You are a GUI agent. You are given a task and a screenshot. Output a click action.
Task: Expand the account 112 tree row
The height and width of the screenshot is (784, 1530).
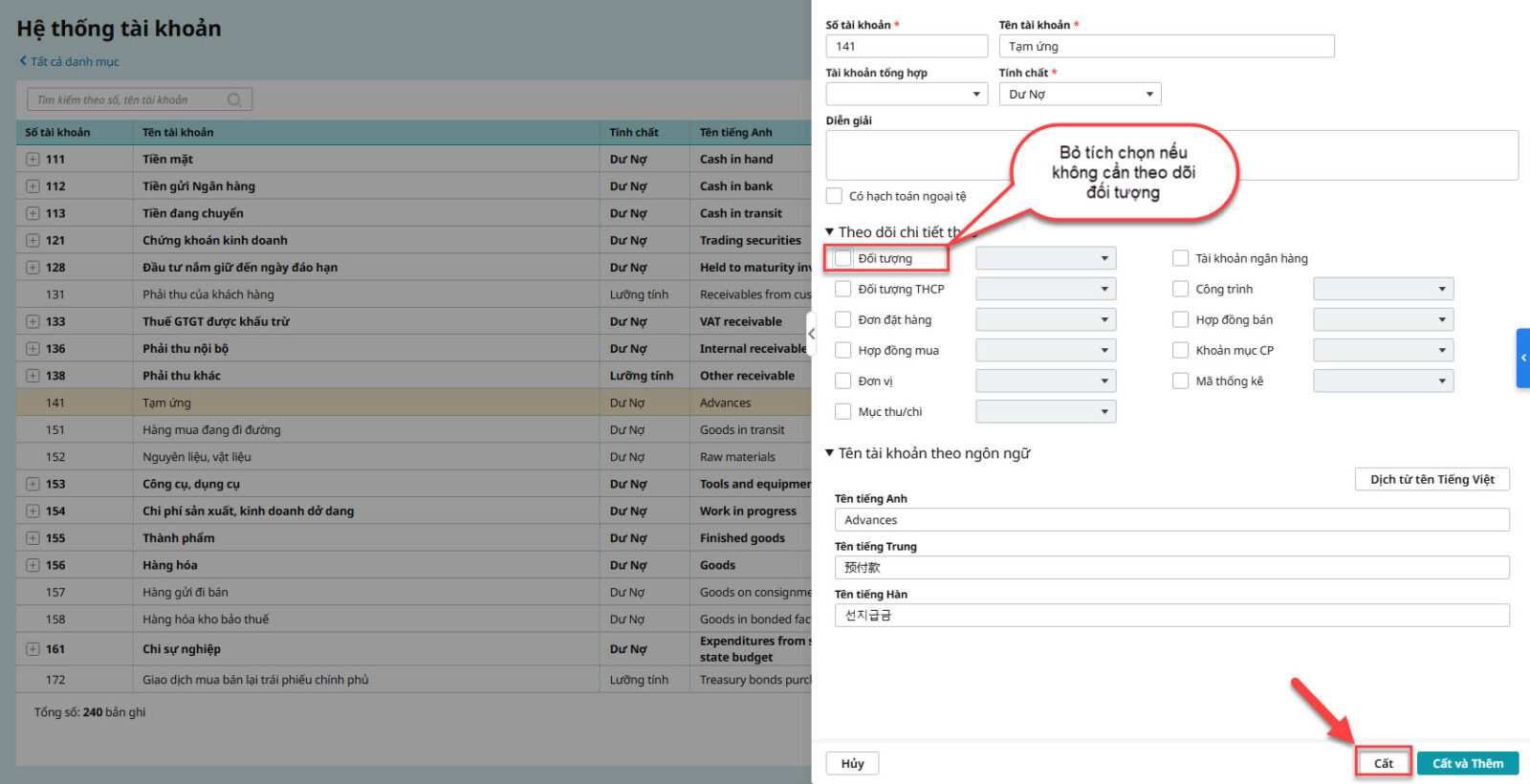pos(33,186)
